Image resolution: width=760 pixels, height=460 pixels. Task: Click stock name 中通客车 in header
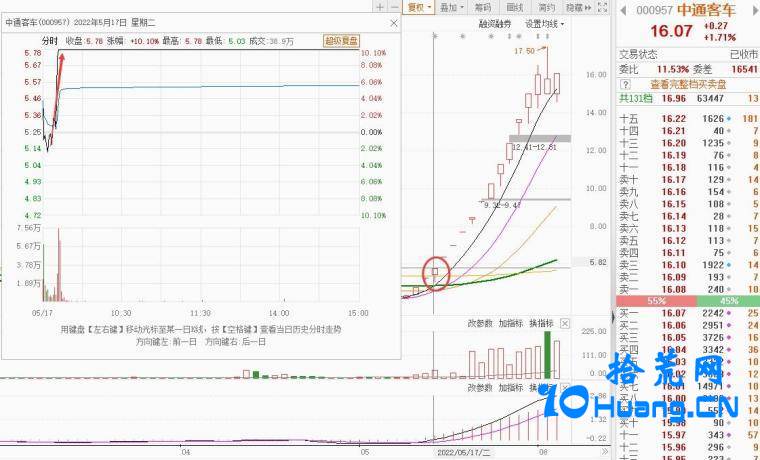706,10
